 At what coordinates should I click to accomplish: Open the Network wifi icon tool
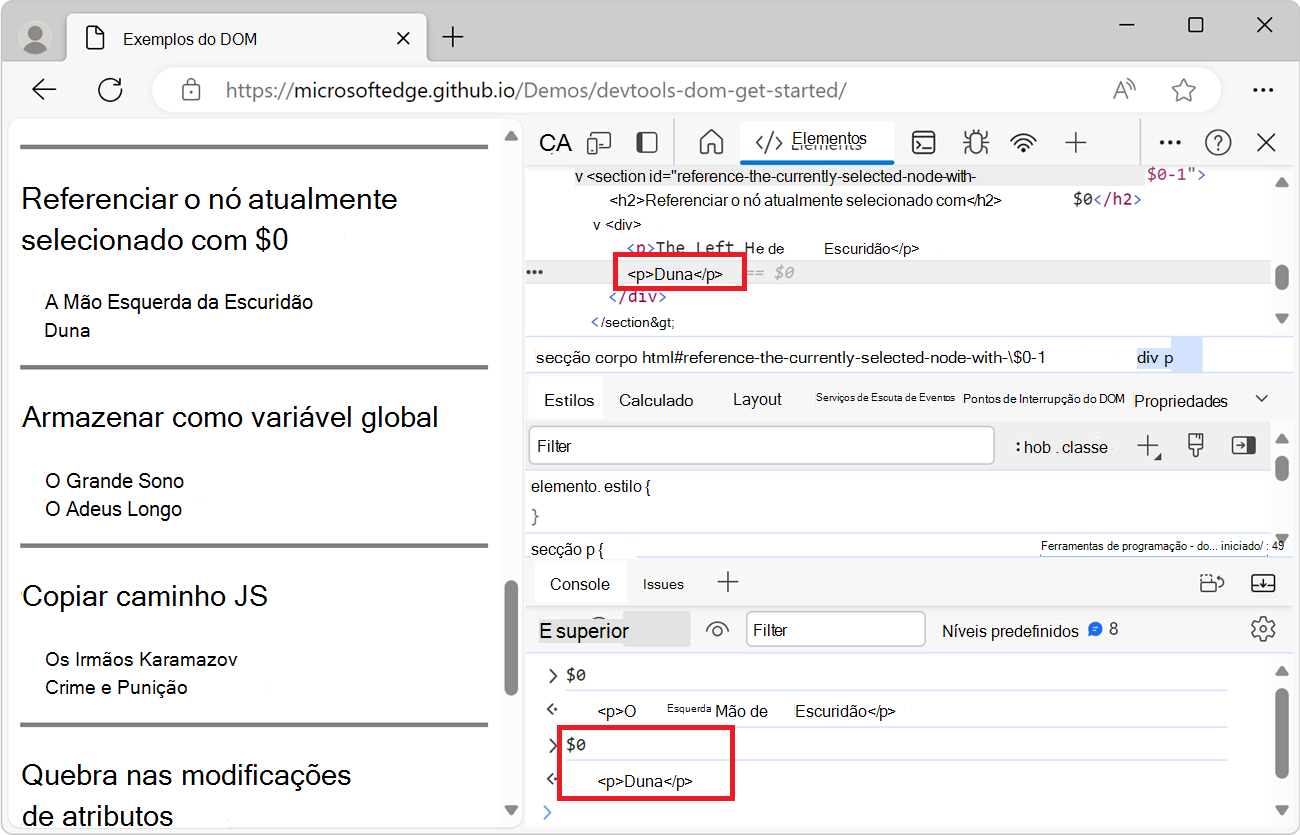coord(1023,143)
